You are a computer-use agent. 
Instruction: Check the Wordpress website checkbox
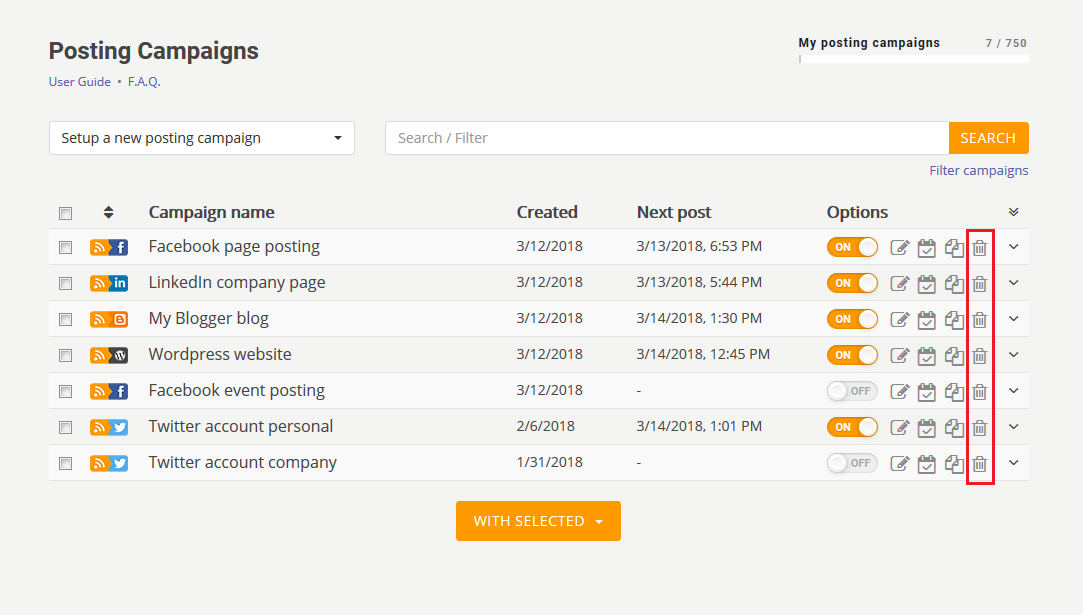pos(66,355)
